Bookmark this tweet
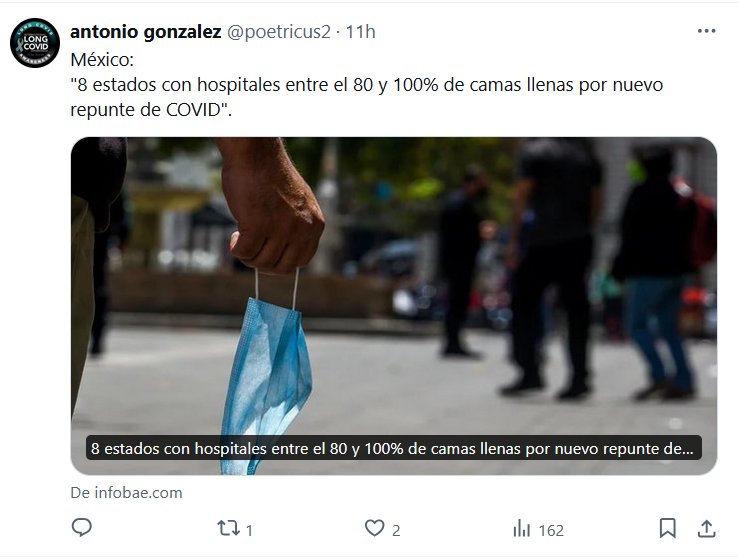The width and height of the screenshot is (738, 560). pos(667,528)
